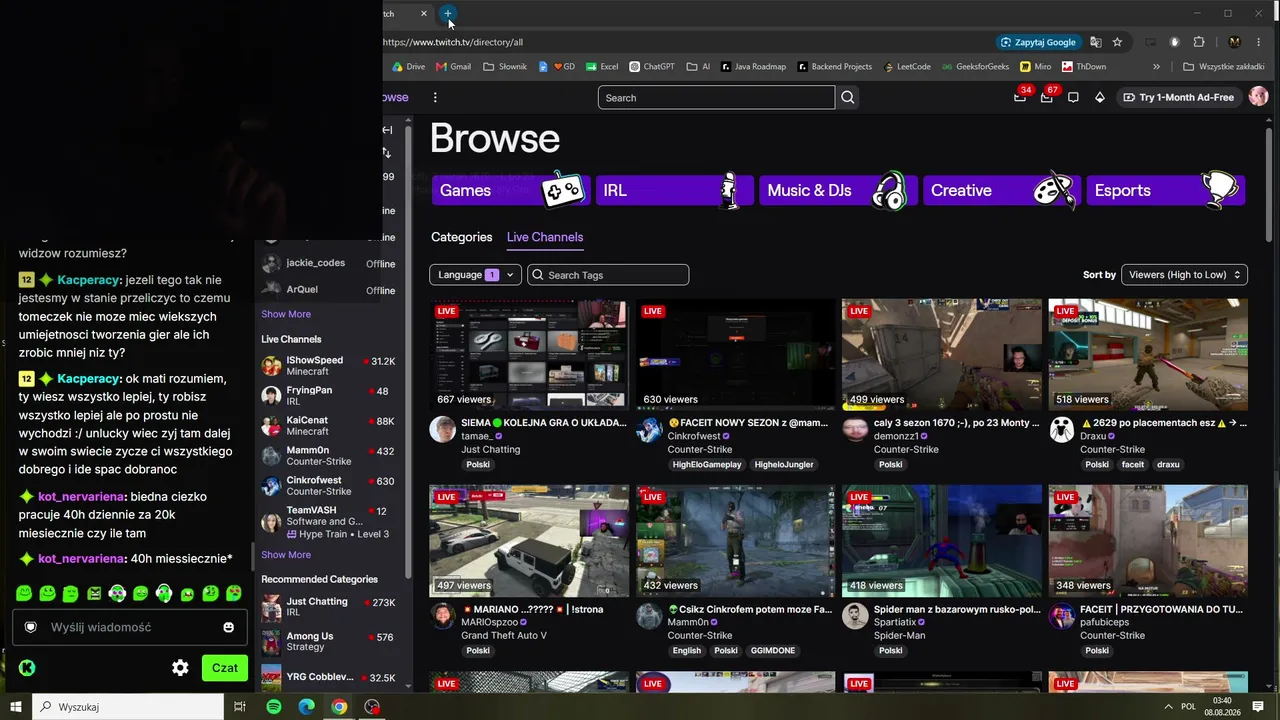The width and height of the screenshot is (1280, 720).
Task: Collapse the Twitch sidebar with arrow icon
Action: 387,130
